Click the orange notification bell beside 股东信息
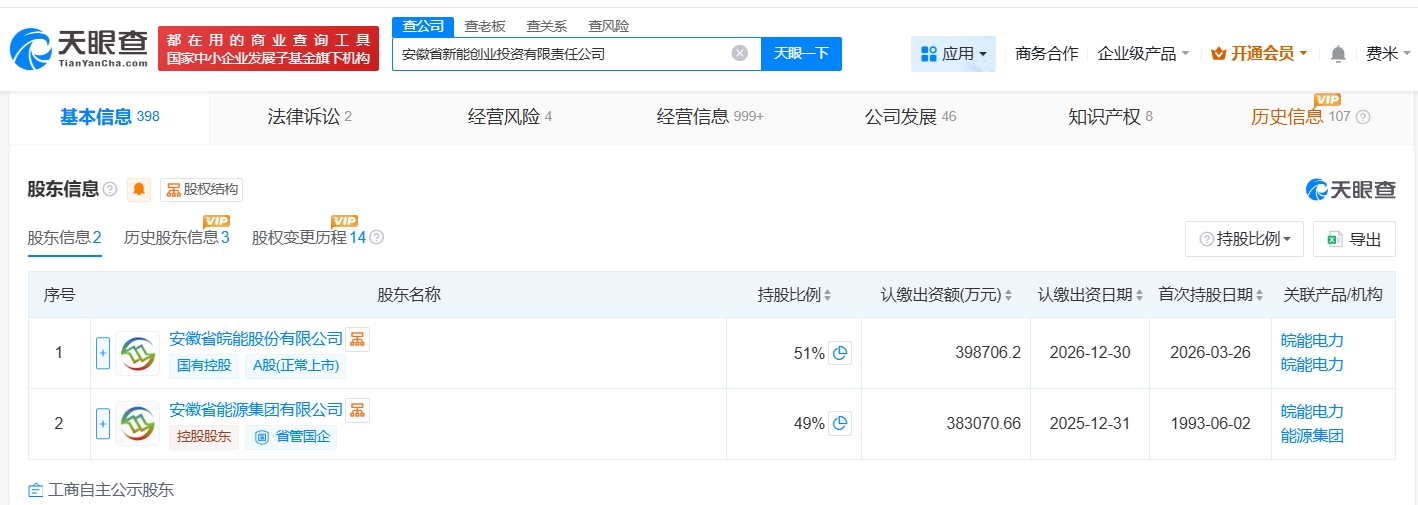This screenshot has width=1418, height=505. click(x=139, y=190)
